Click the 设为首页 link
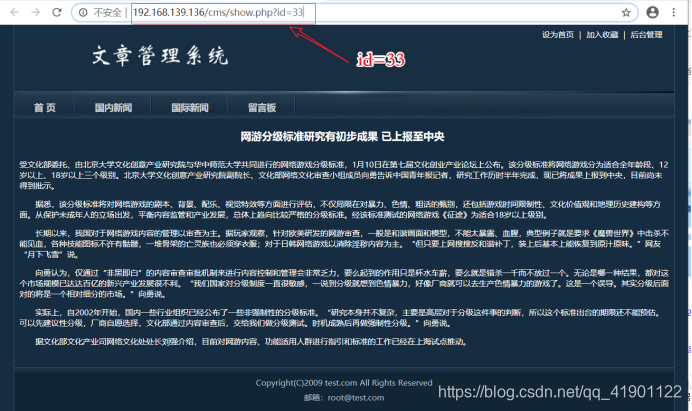This screenshot has width=692, height=411. coord(558,35)
